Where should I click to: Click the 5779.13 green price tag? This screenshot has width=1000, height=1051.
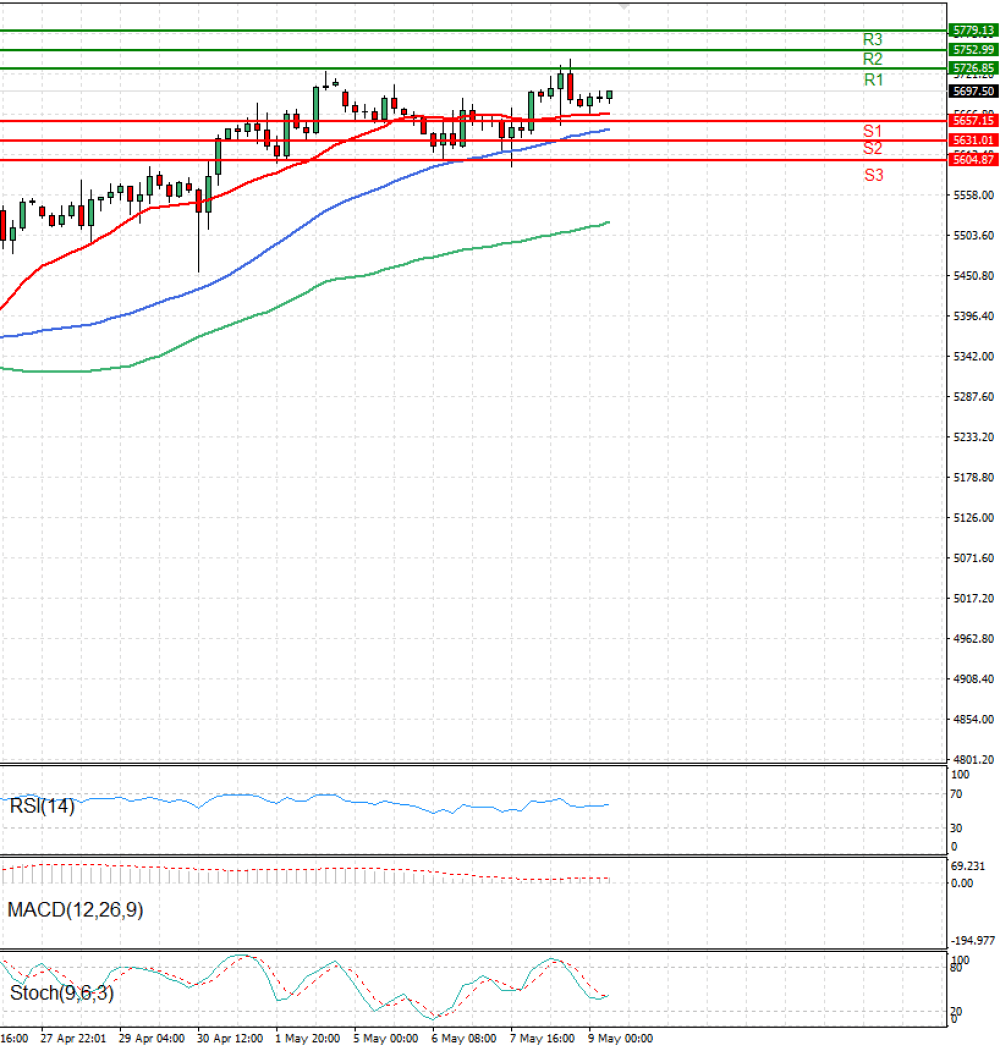pos(973,31)
